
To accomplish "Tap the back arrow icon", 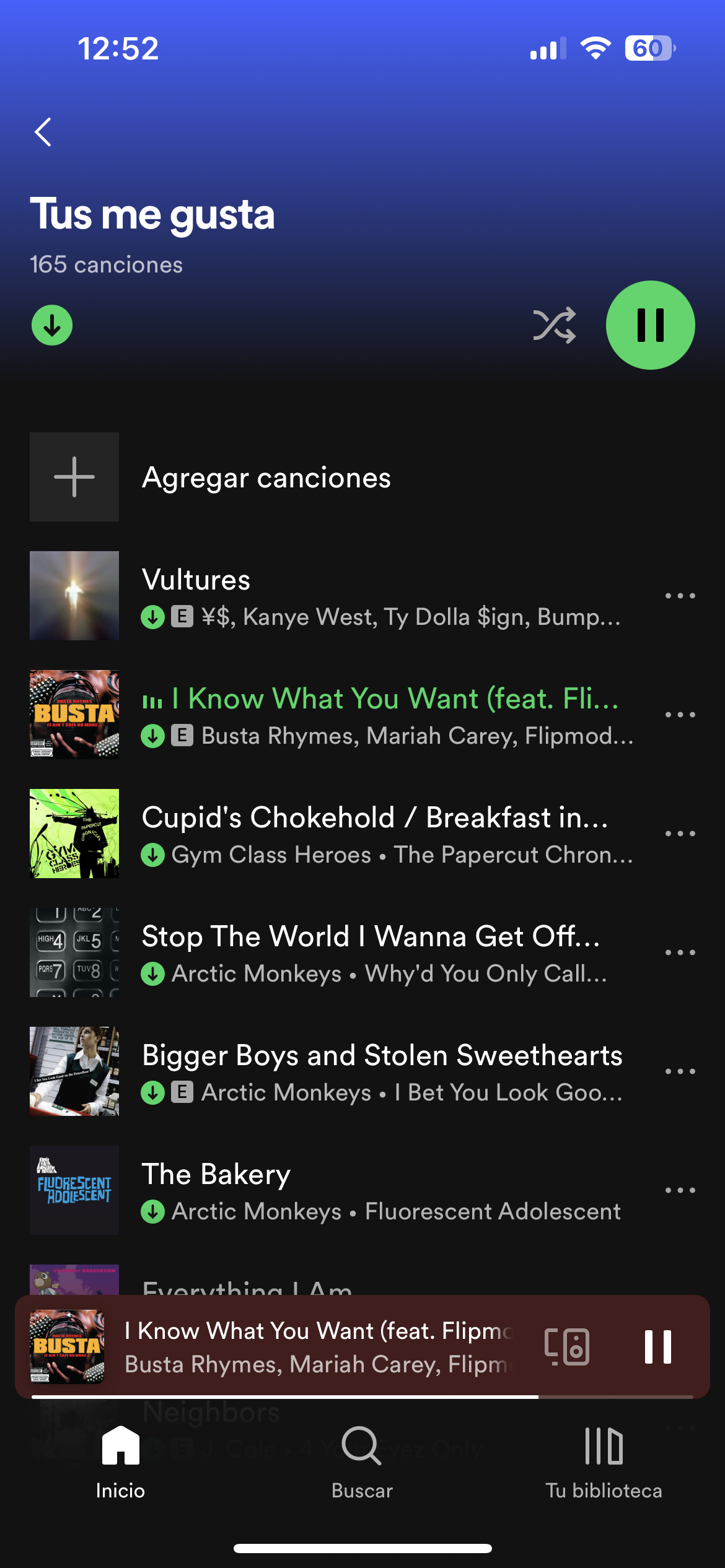I will (x=43, y=132).
